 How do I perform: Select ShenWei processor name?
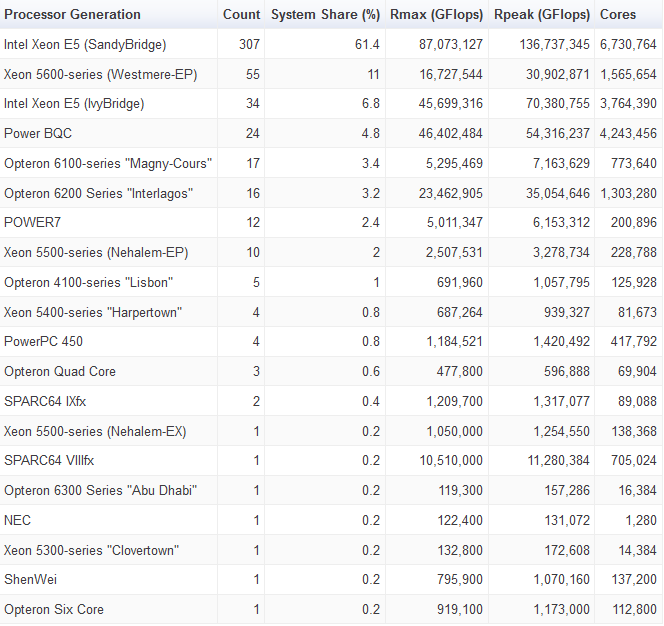coord(30,579)
